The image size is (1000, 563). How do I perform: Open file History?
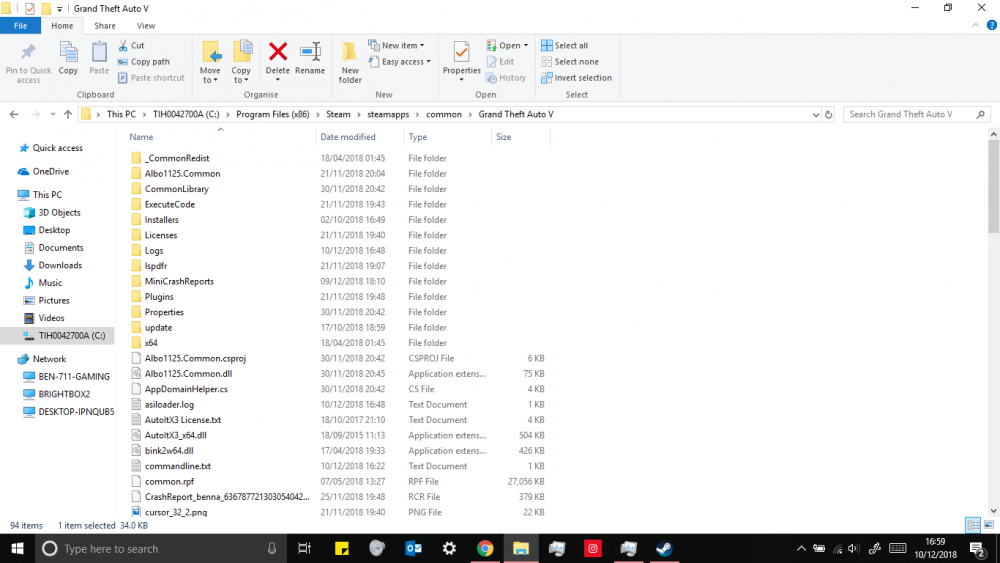506,78
